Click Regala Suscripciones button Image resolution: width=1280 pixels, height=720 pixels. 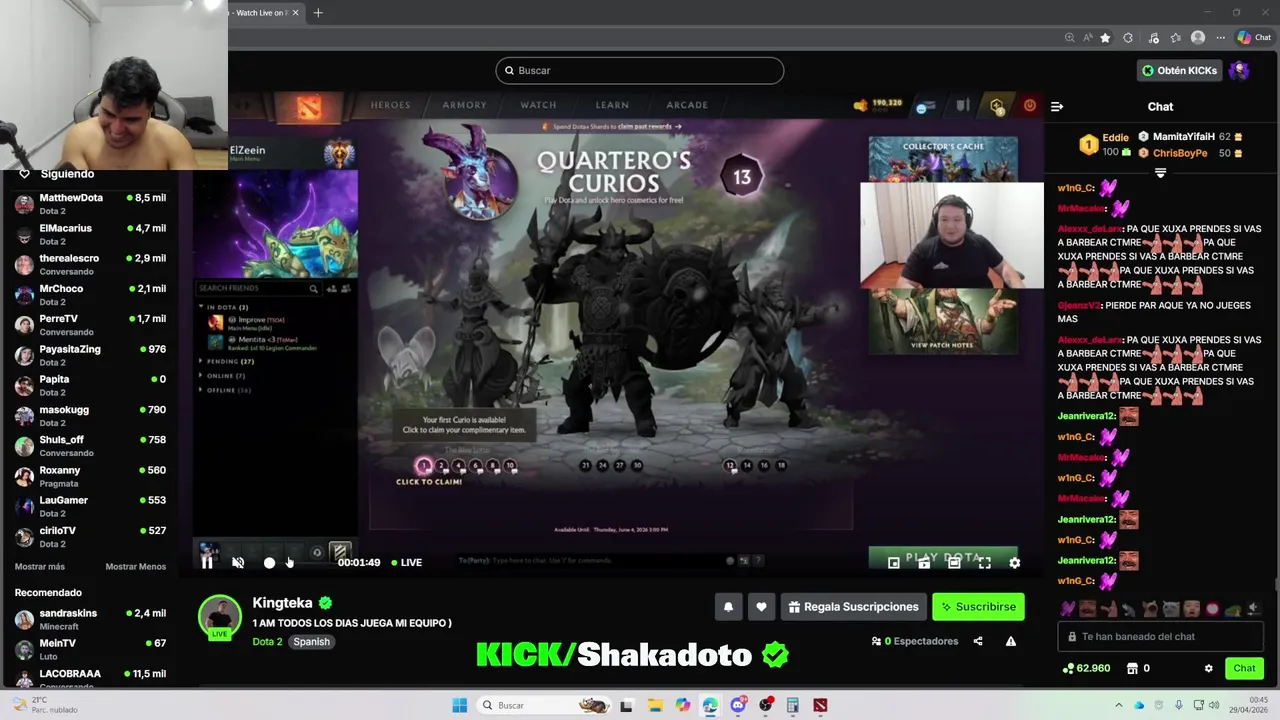pos(853,607)
